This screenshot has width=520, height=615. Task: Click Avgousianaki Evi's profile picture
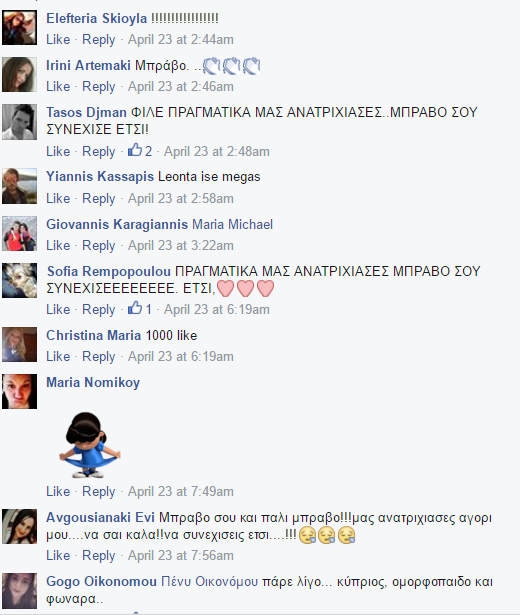pos(19,526)
